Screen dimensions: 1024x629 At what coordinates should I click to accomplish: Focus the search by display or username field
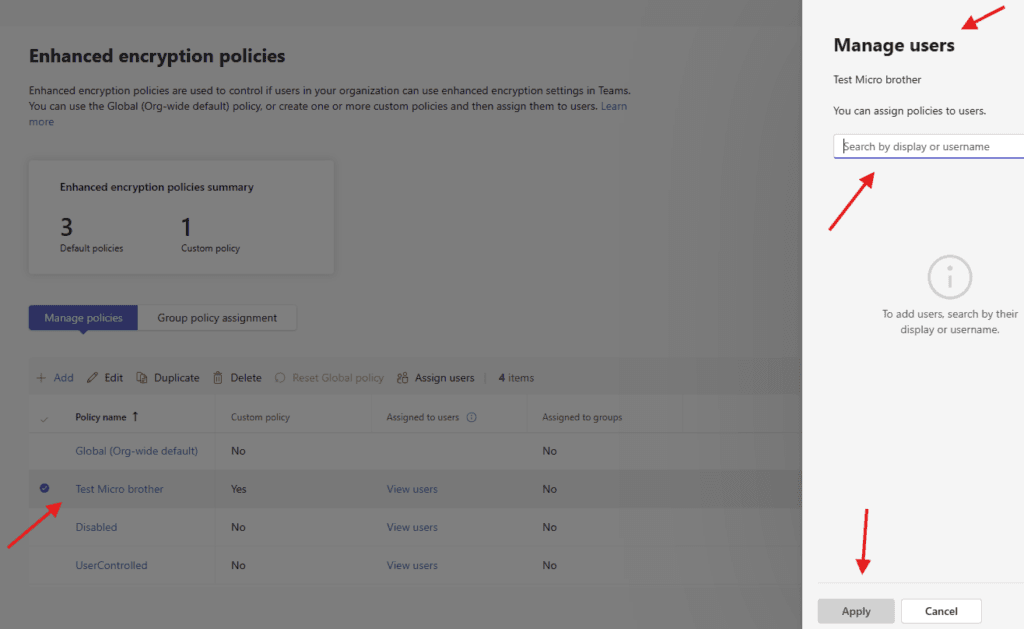point(930,147)
